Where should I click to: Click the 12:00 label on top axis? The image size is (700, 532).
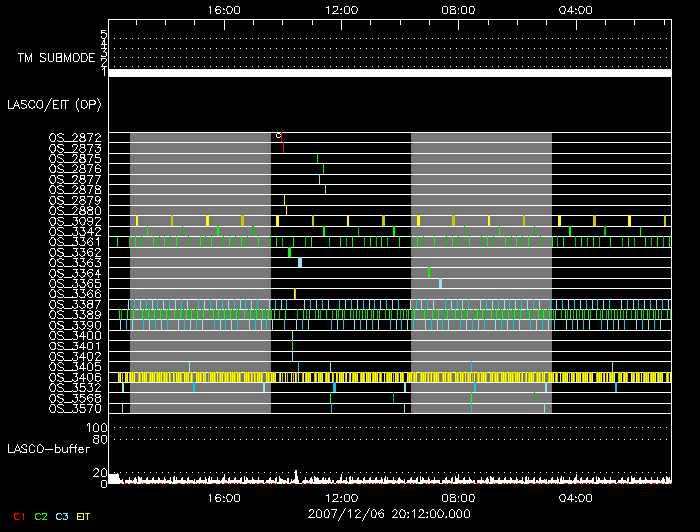[x=342, y=9]
